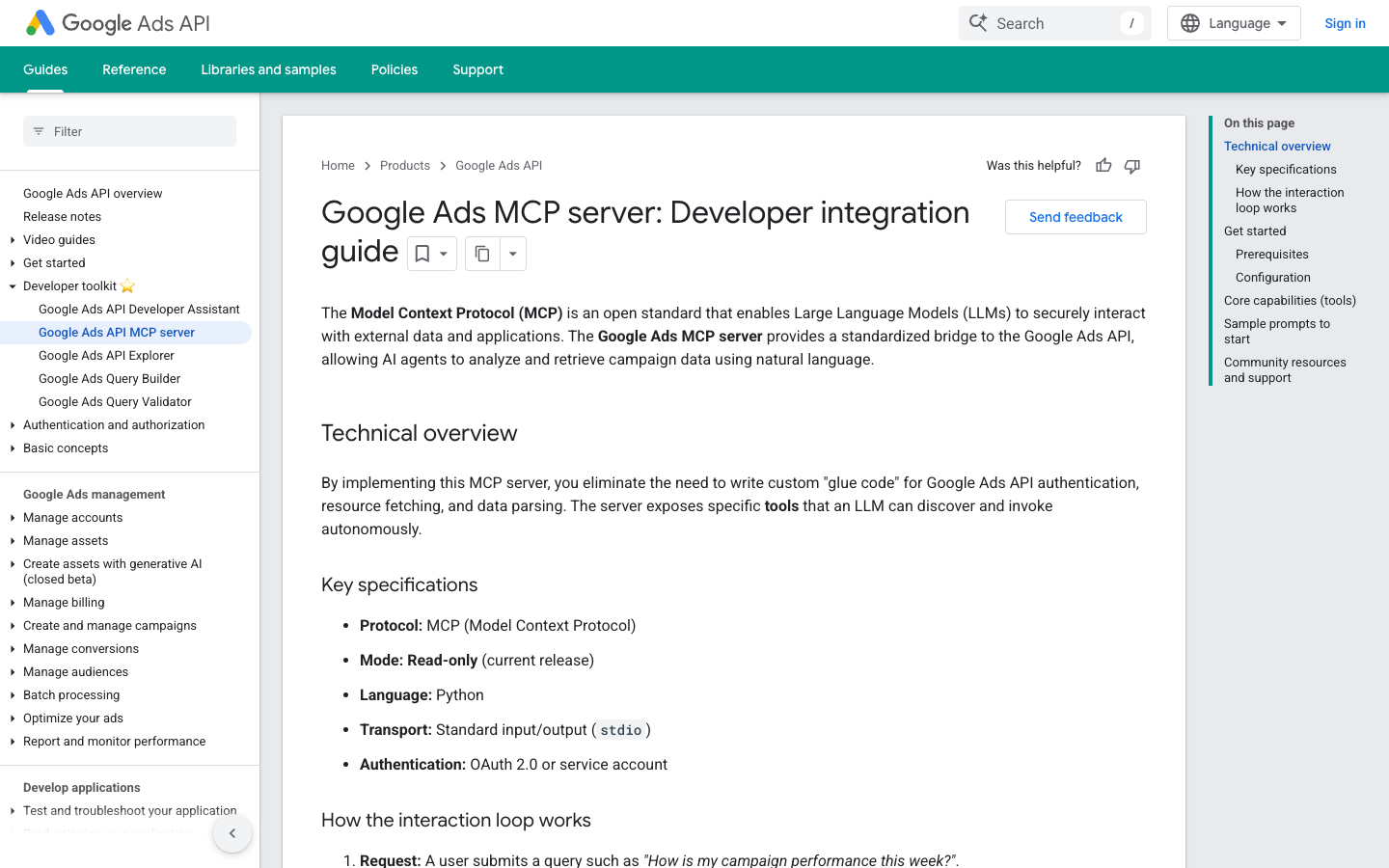Switch to the Reference tab

pos(134,69)
